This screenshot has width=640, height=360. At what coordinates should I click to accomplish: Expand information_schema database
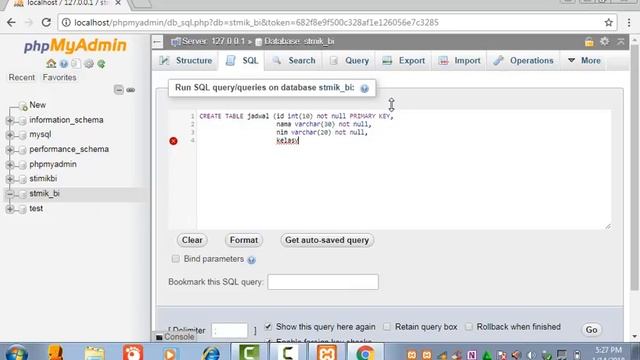pos(10,120)
